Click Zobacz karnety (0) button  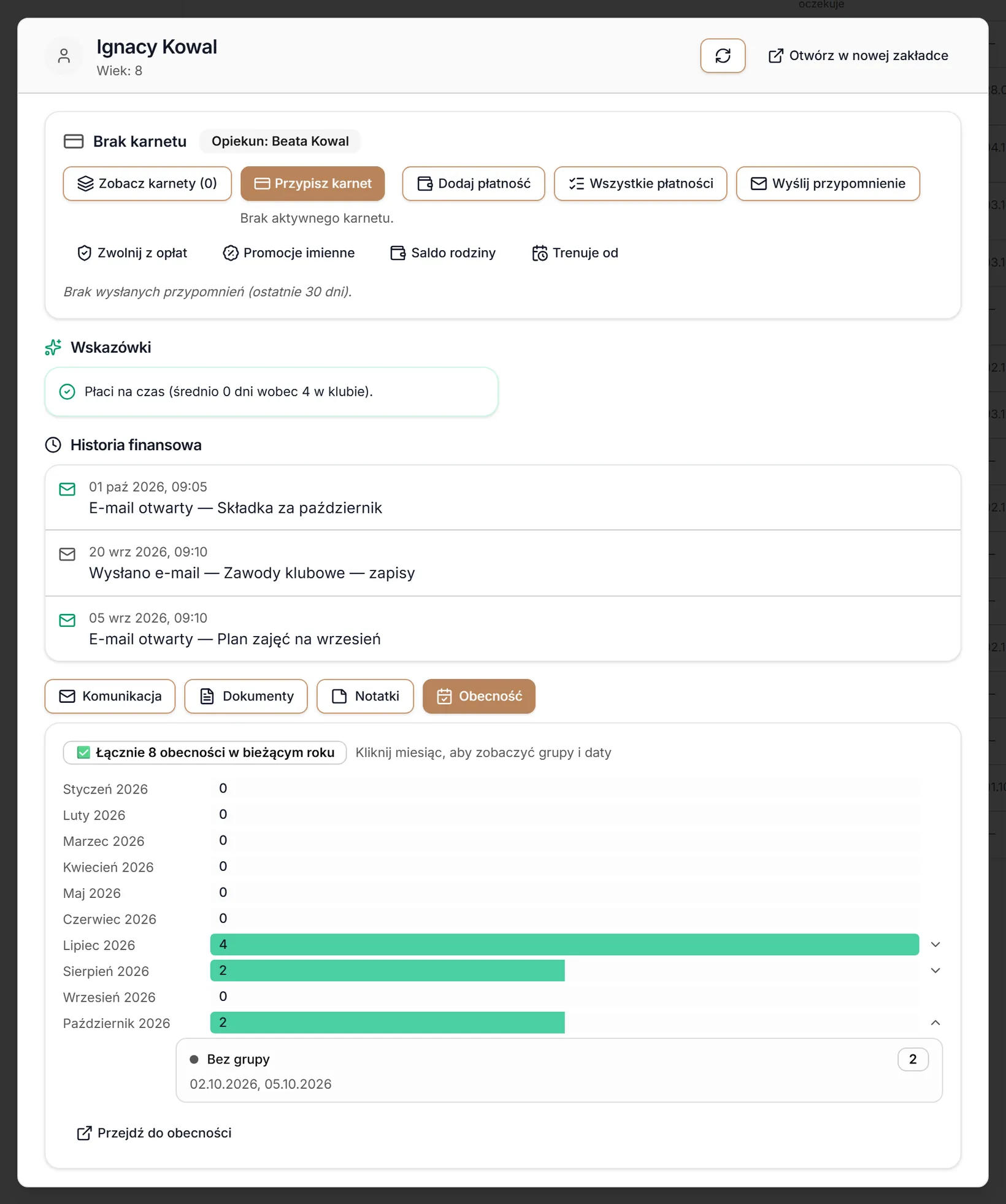147,183
